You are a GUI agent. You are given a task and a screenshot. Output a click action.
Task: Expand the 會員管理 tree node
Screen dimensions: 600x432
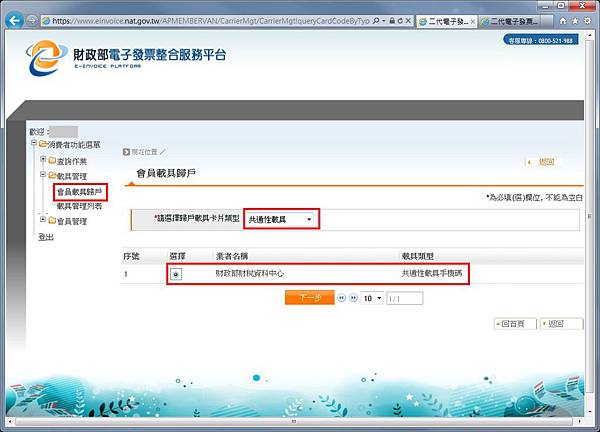coord(43,219)
